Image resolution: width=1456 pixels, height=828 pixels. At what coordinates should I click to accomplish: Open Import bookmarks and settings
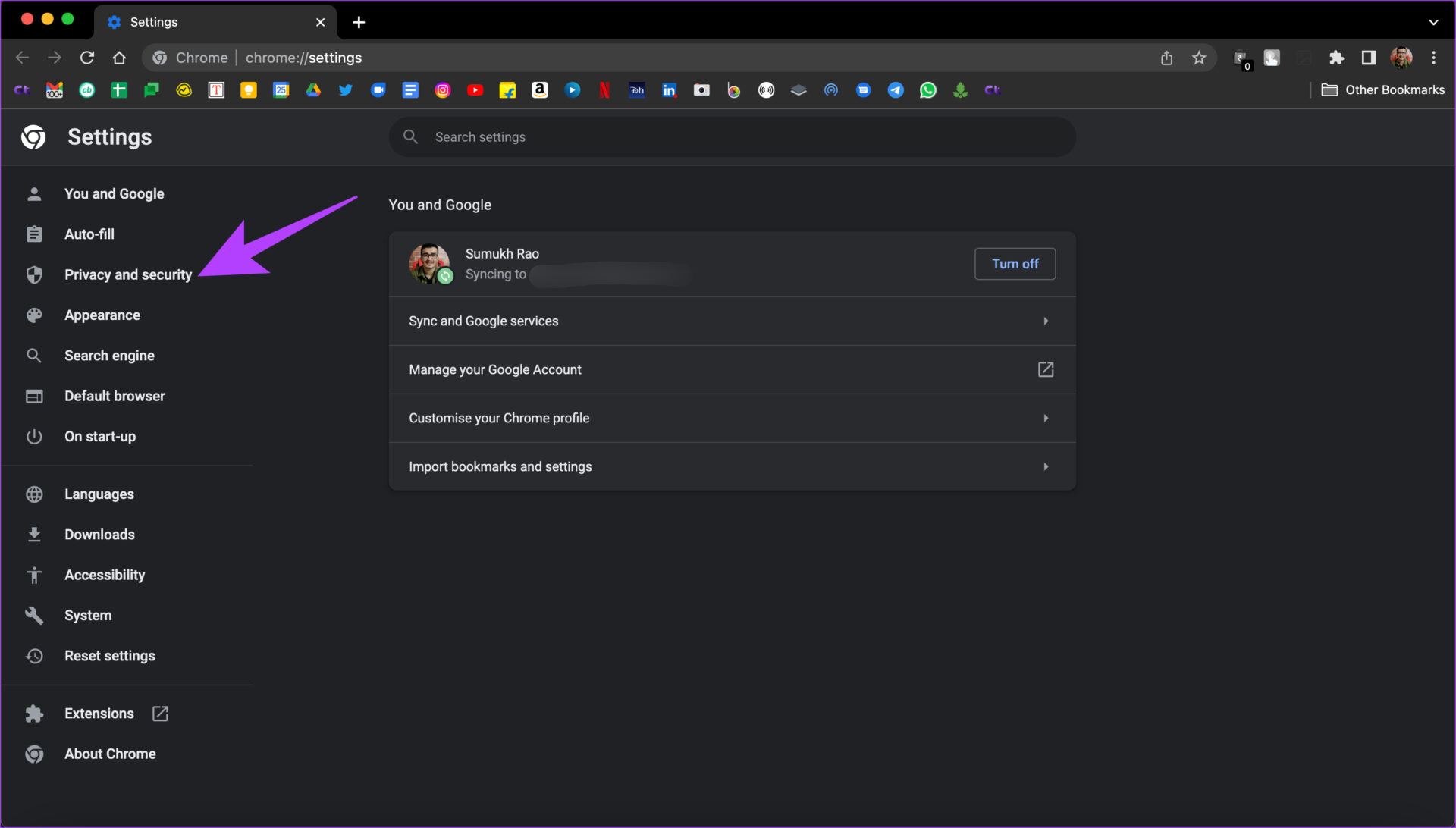731,466
